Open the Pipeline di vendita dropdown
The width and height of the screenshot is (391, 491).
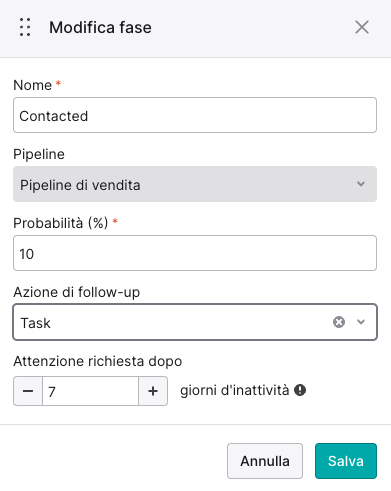(x=195, y=184)
